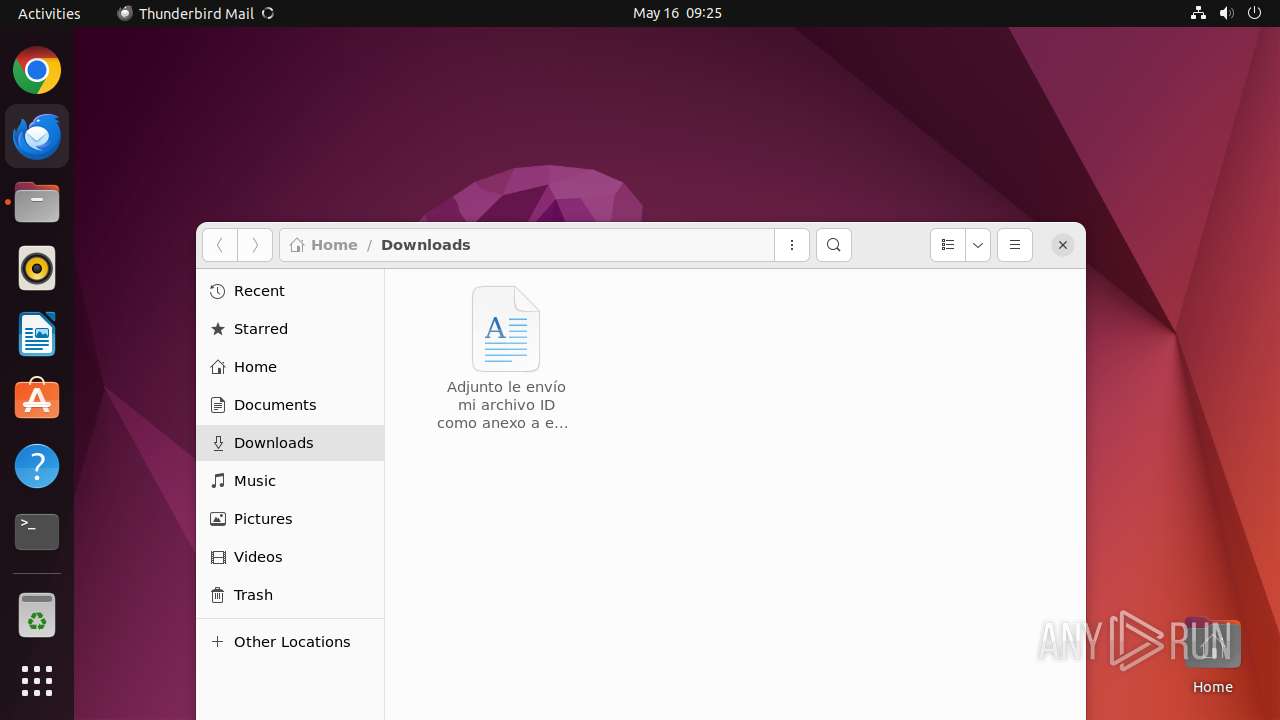Launch Thunderbird Mail from the dock
Image resolution: width=1280 pixels, height=720 pixels.
tap(37, 136)
